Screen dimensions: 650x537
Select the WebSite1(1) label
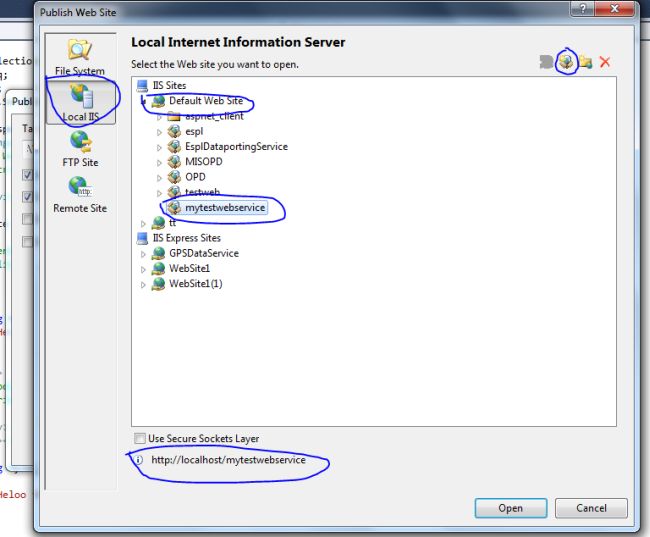tap(196, 284)
